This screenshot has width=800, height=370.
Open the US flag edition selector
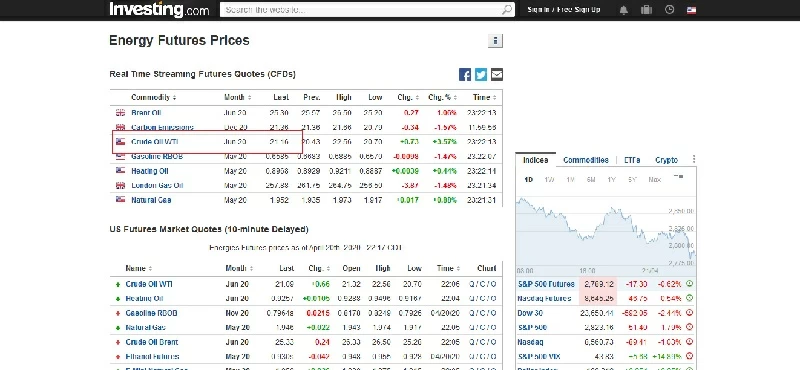[x=691, y=10]
